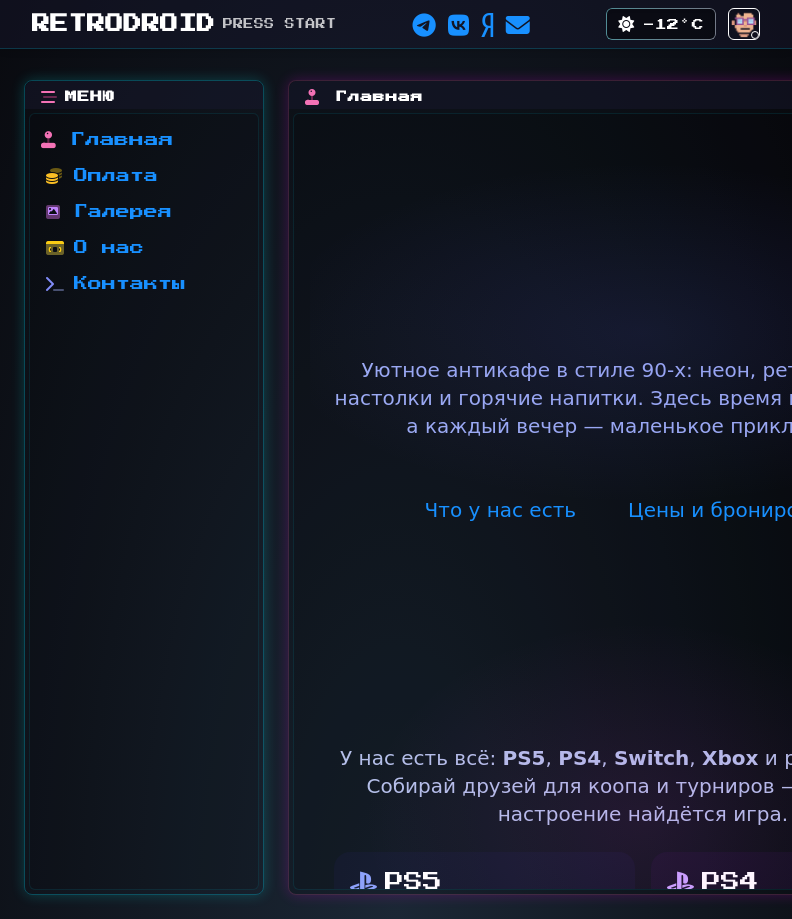Click the Главная title in the main panel header

click(379, 97)
